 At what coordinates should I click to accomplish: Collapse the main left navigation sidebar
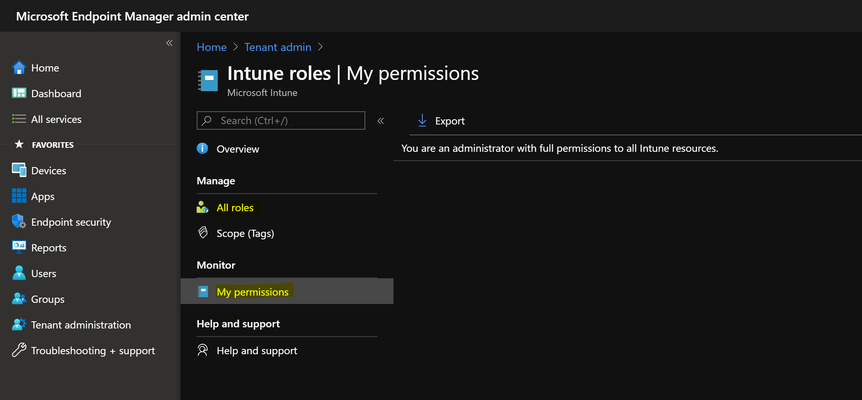[x=169, y=43]
